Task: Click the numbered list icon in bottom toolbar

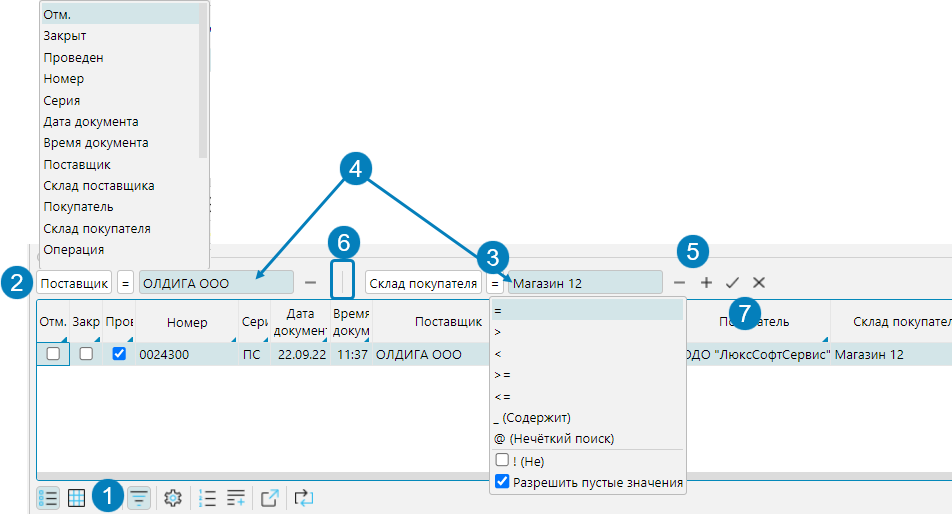Action: coord(207,499)
